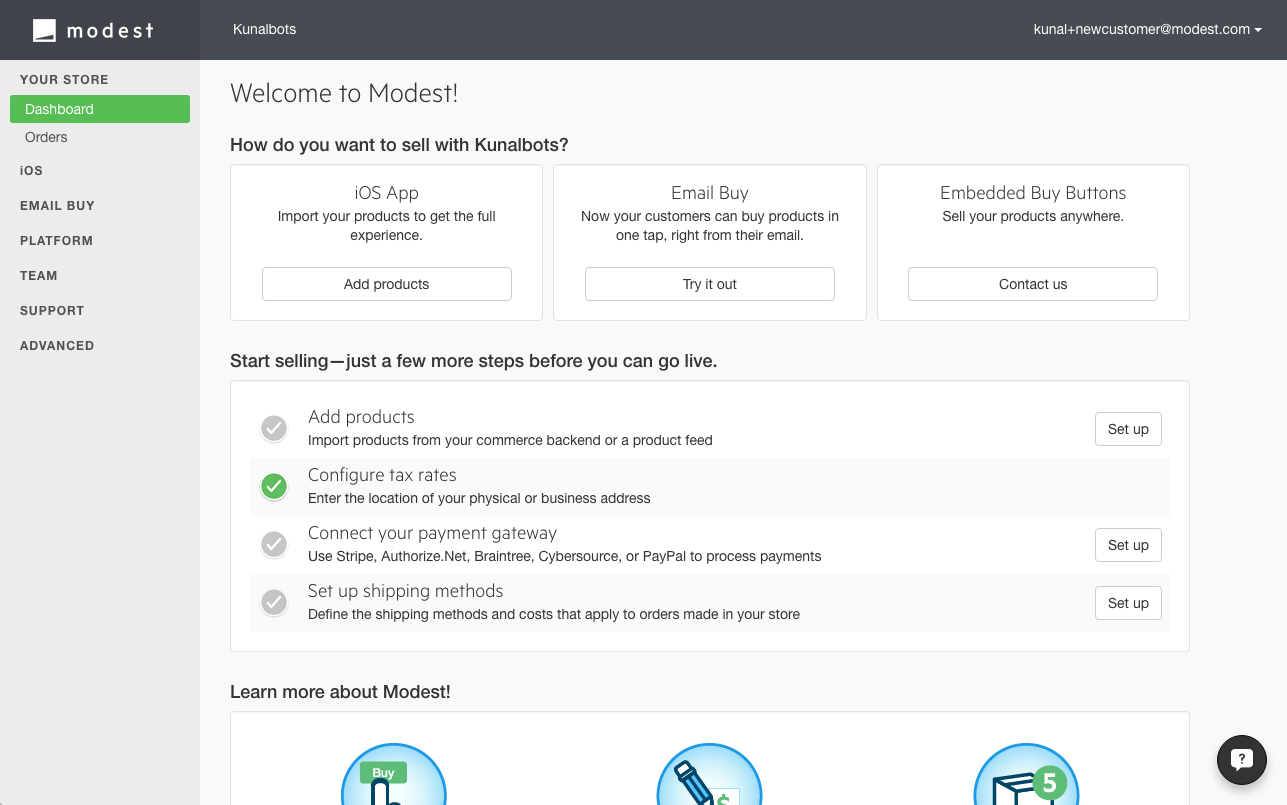Click the checkmark beside Connect your payment gateway
The height and width of the screenshot is (805, 1287).
point(274,545)
